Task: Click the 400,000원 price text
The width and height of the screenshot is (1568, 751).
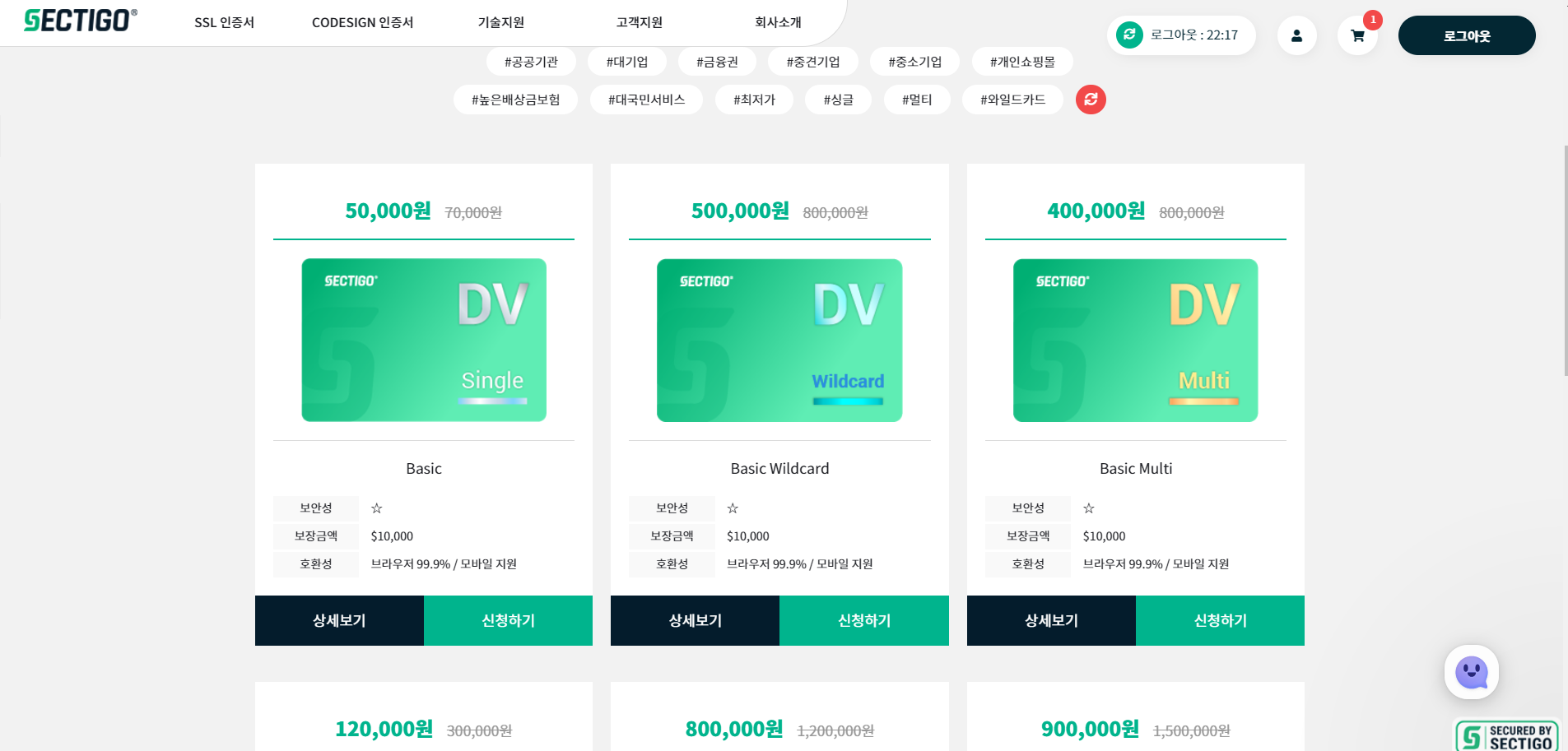Action: click(x=1096, y=211)
